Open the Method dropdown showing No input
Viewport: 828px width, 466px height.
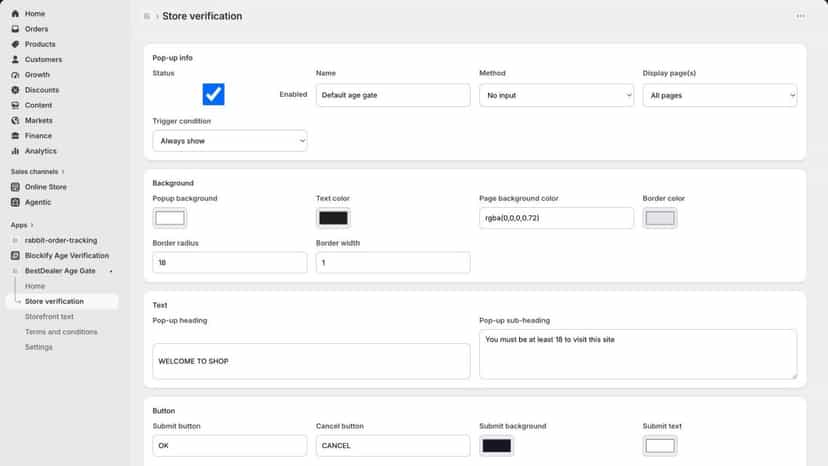556,96
